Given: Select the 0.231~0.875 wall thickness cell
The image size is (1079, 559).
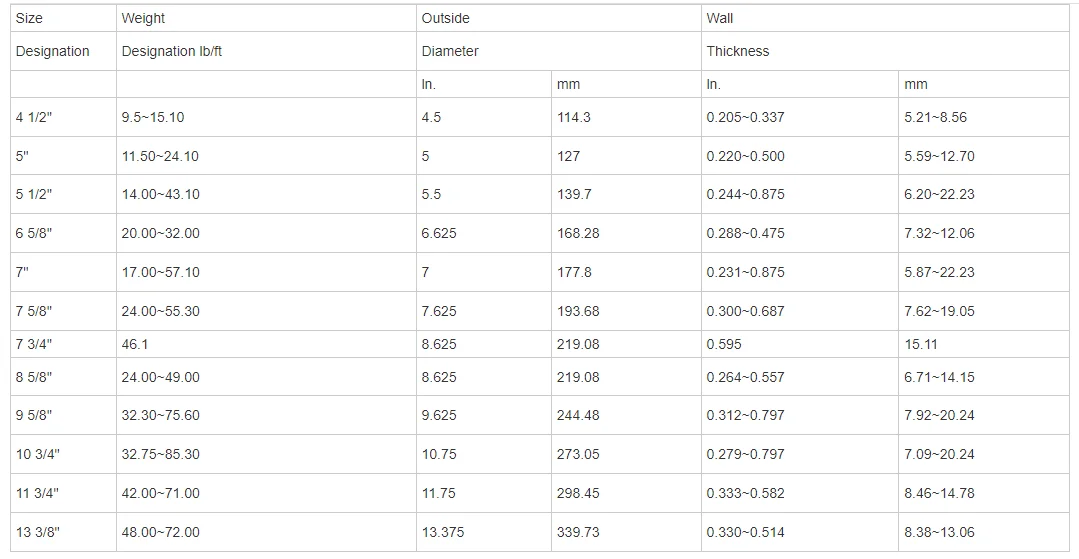Looking at the screenshot, I should click(800, 273).
